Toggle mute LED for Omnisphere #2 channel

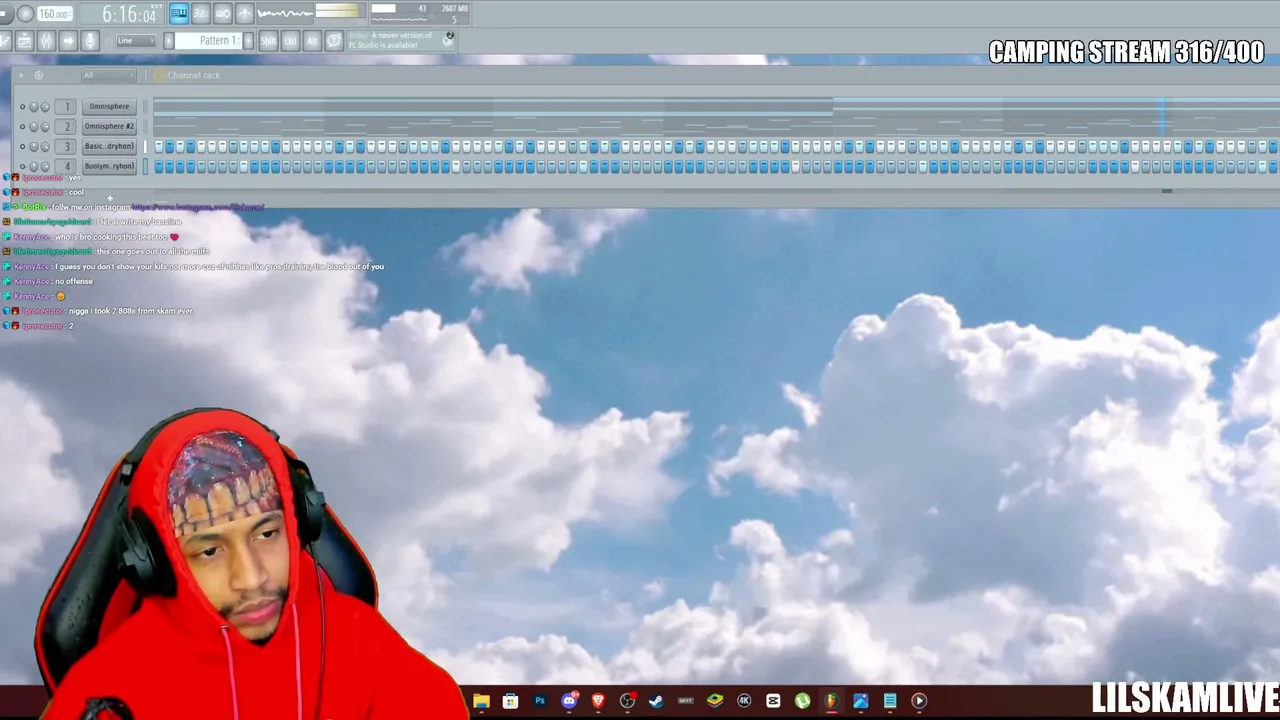pyautogui.click(x=22, y=127)
